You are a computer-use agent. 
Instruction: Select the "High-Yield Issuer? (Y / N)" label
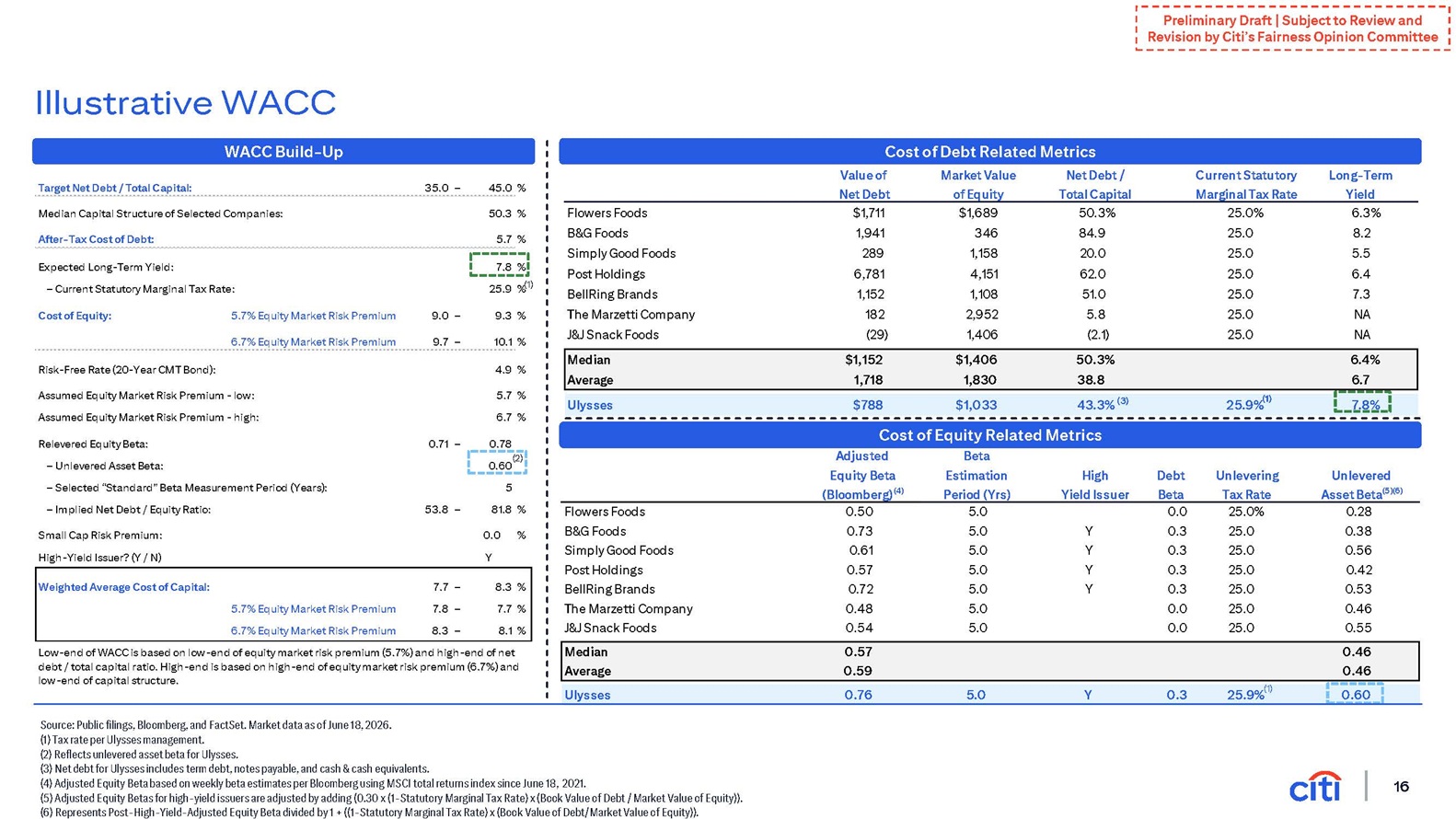(99, 558)
